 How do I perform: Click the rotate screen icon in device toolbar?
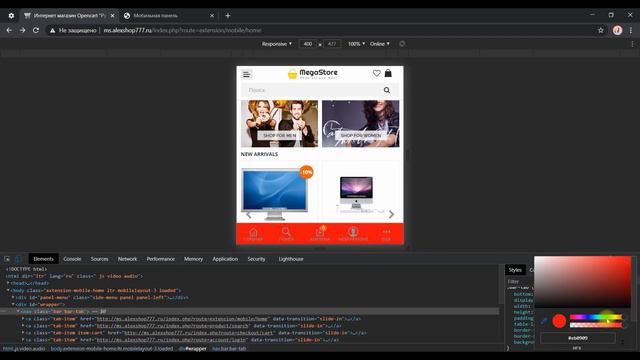tap(402, 44)
